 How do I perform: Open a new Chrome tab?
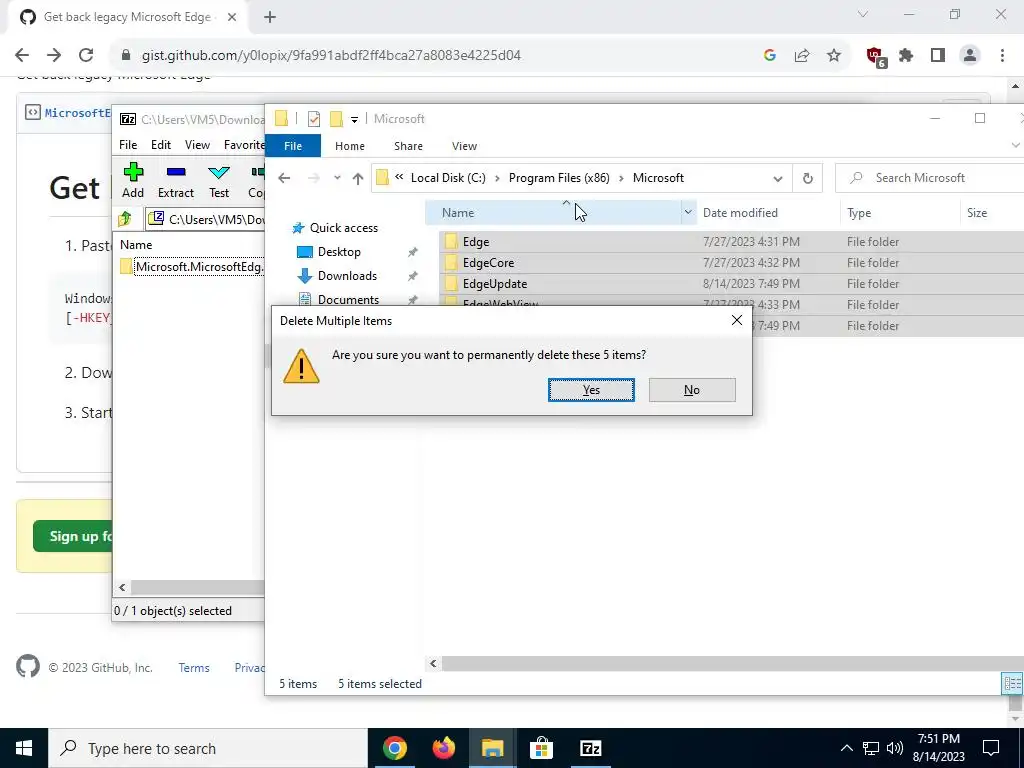point(270,17)
